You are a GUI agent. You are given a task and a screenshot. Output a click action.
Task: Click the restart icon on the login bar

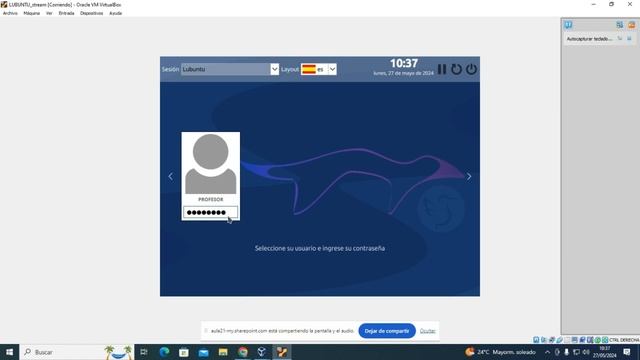[456, 69]
